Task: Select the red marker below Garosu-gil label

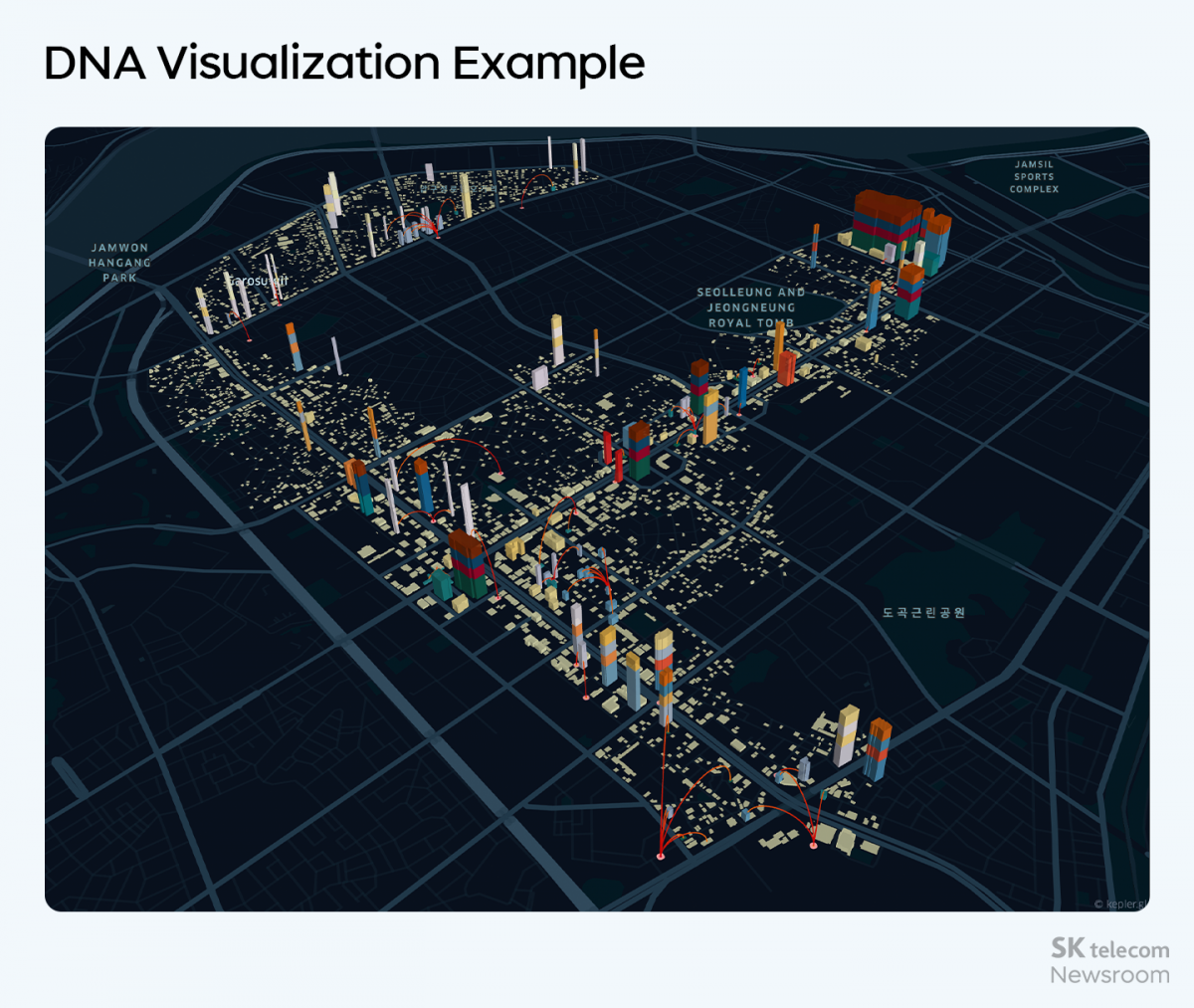Action: click(x=279, y=304)
